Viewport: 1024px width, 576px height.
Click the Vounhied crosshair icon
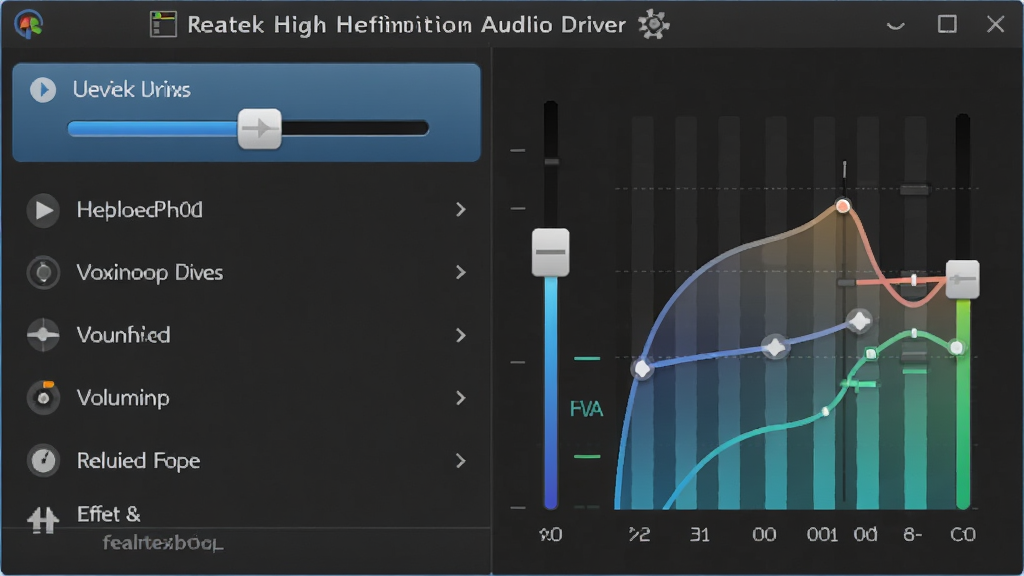(x=43, y=335)
